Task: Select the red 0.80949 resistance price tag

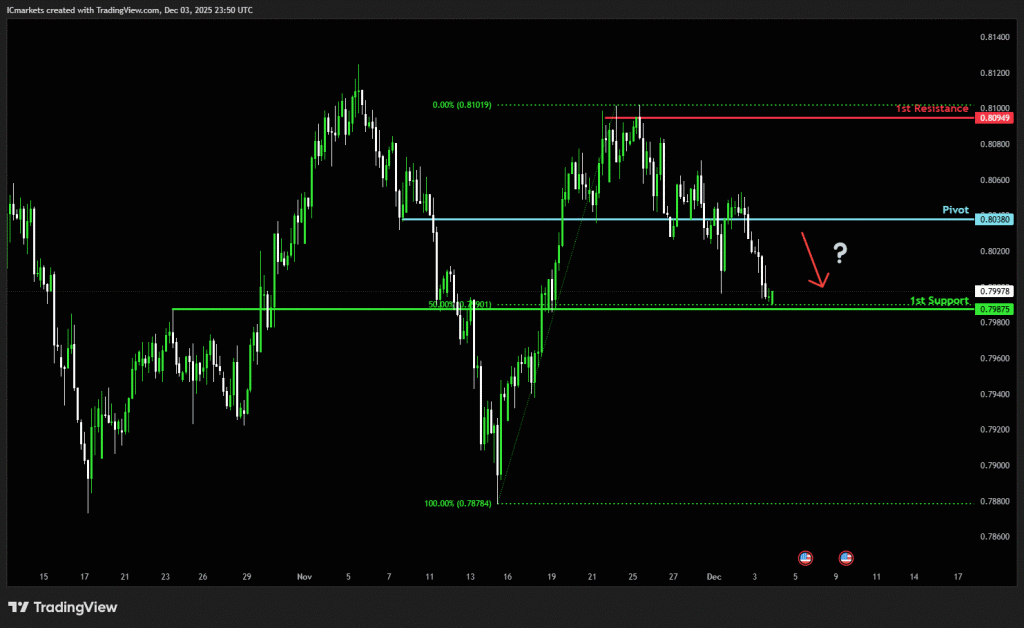Action: [x=996, y=118]
